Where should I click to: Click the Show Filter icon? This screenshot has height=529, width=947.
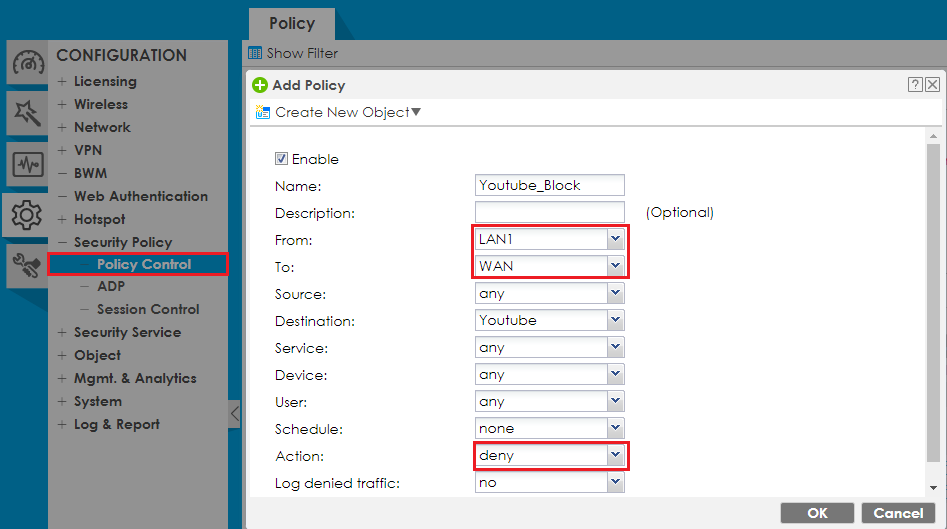(255, 53)
